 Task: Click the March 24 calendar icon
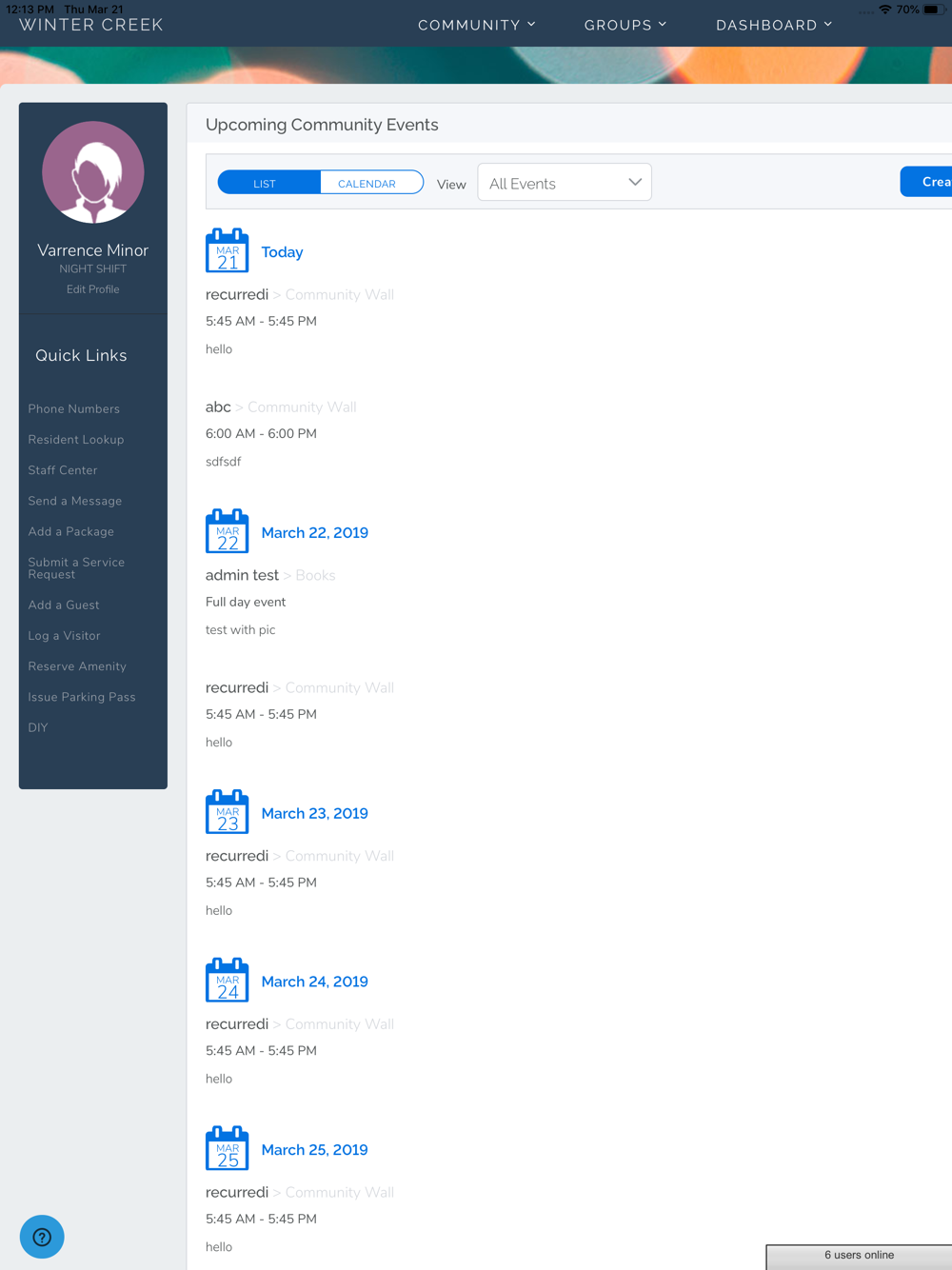(227, 981)
